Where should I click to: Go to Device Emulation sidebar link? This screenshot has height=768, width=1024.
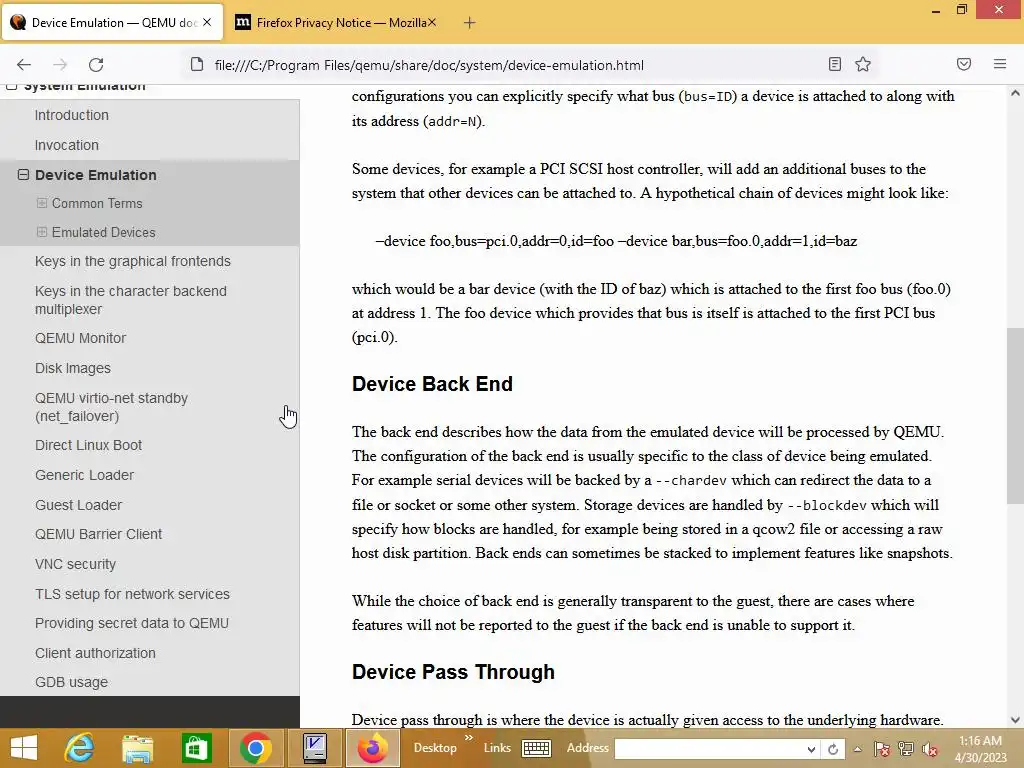(x=96, y=175)
